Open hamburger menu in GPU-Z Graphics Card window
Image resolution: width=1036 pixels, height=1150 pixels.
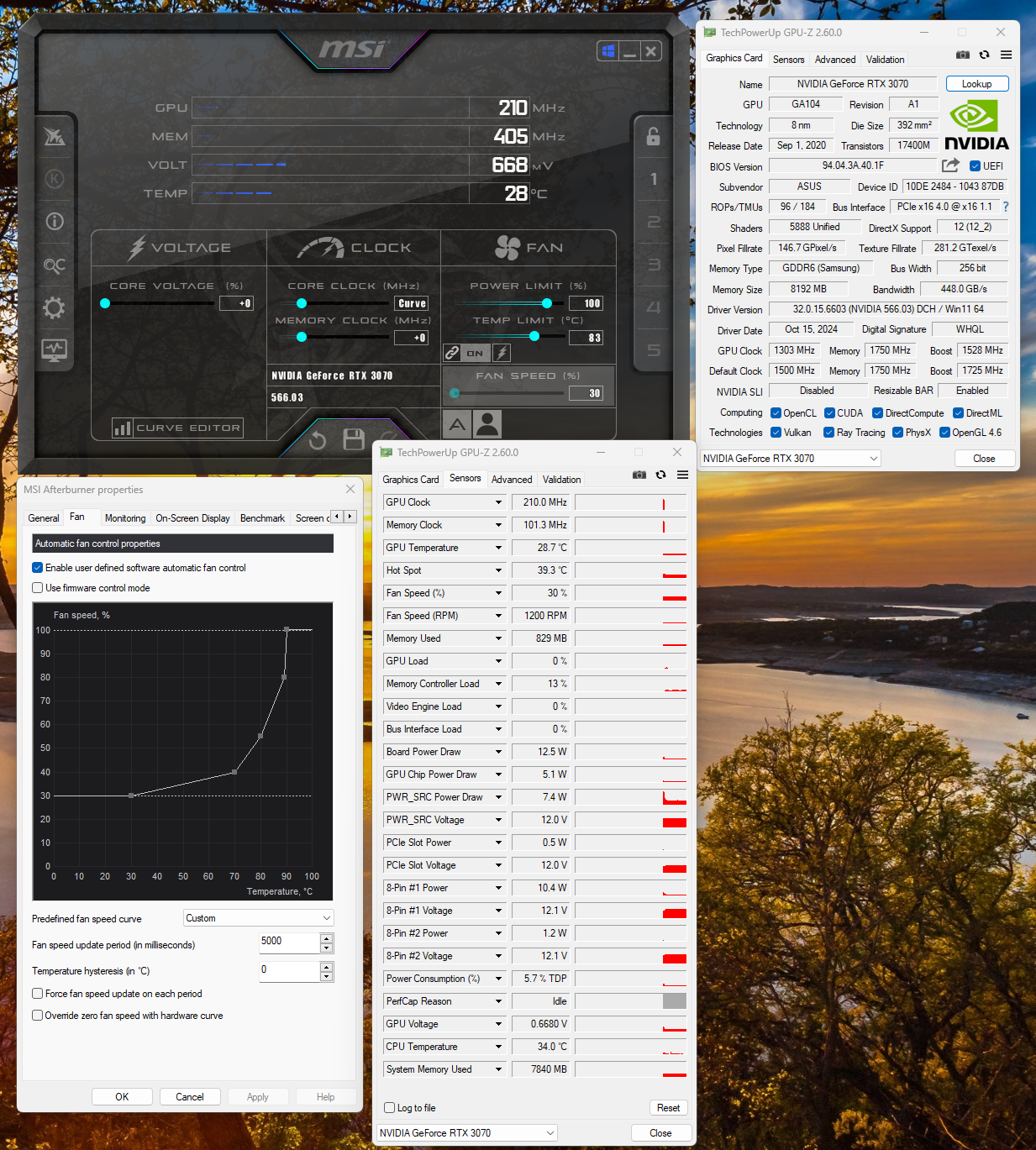click(x=1006, y=55)
